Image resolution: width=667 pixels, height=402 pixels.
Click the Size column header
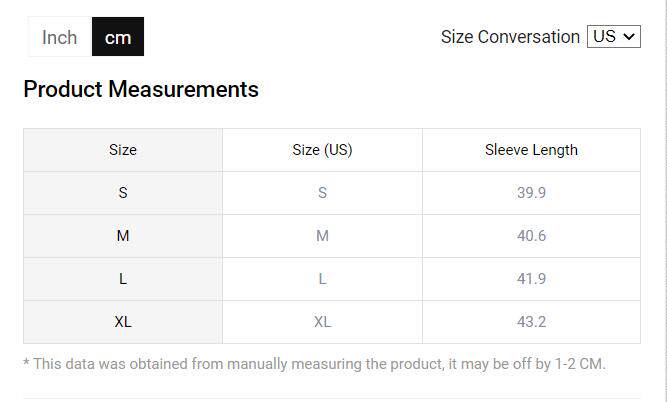click(123, 150)
